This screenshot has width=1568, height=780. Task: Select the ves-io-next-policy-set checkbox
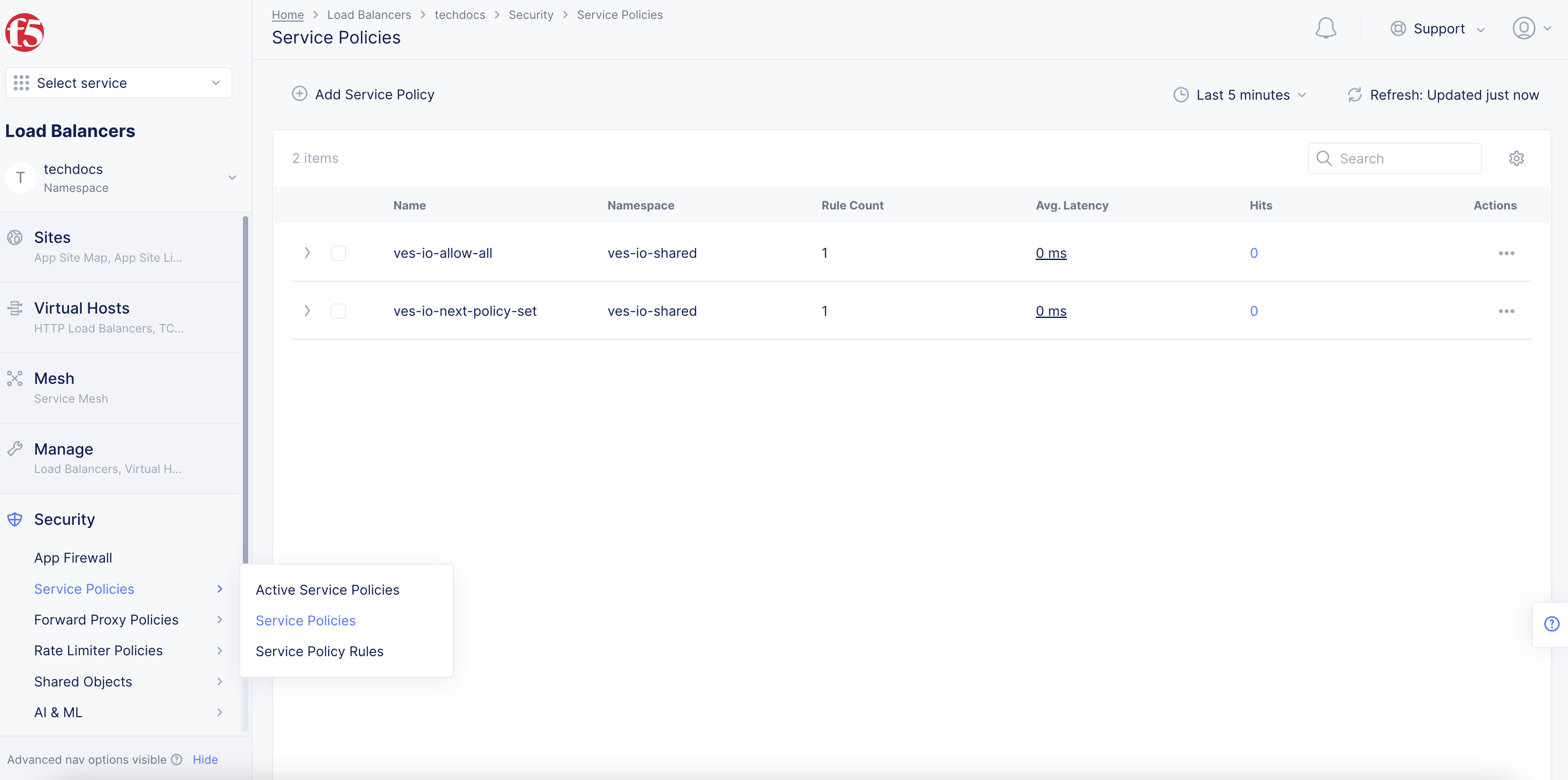pos(338,311)
